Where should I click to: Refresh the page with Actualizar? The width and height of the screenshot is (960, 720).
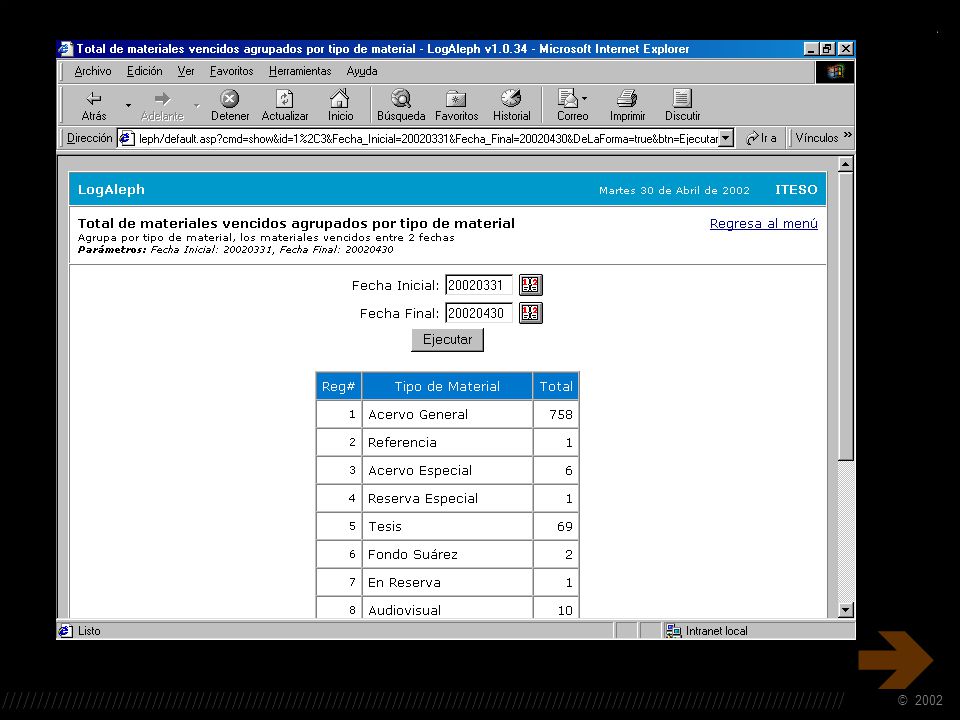(x=285, y=105)
